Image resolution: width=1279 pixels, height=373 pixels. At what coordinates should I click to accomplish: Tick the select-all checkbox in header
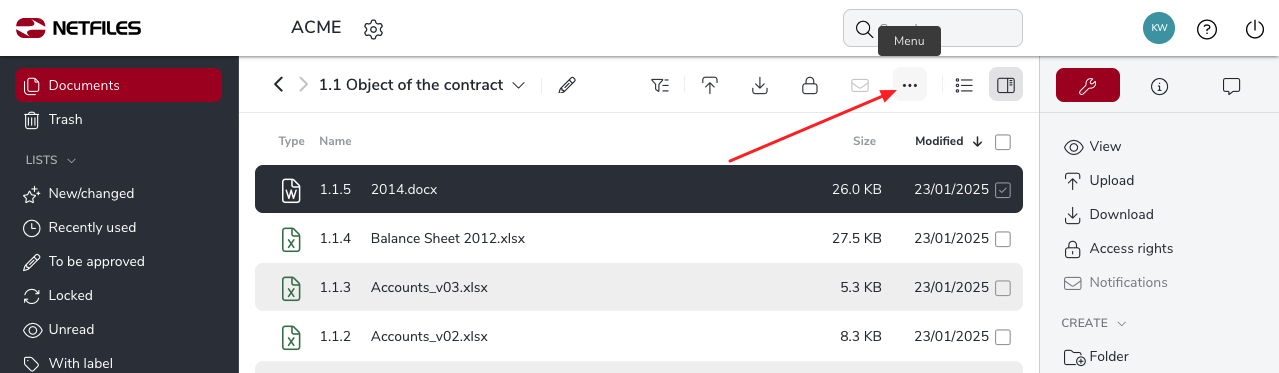[x=1003, y=142]
